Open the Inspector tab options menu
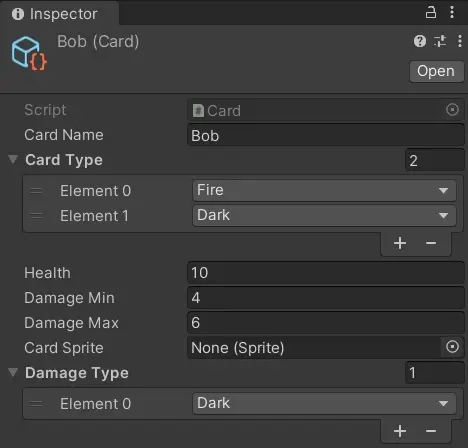 452,12
